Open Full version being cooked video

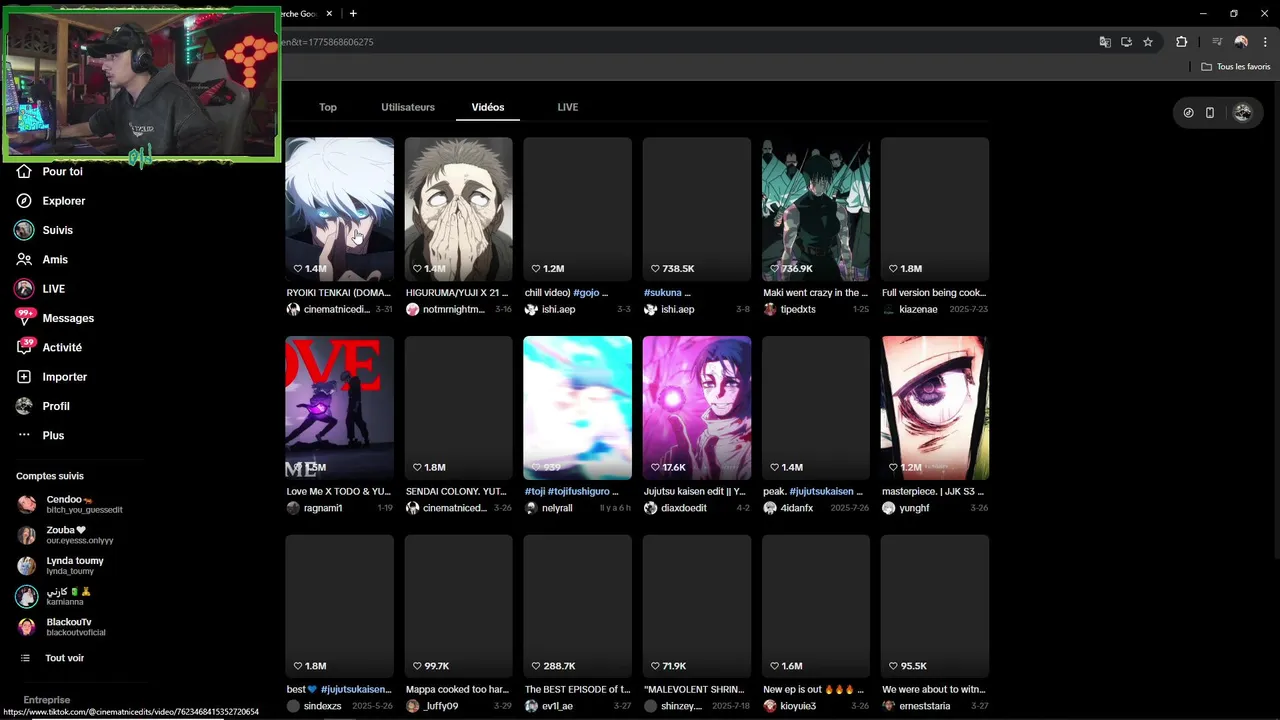(935, 209)
